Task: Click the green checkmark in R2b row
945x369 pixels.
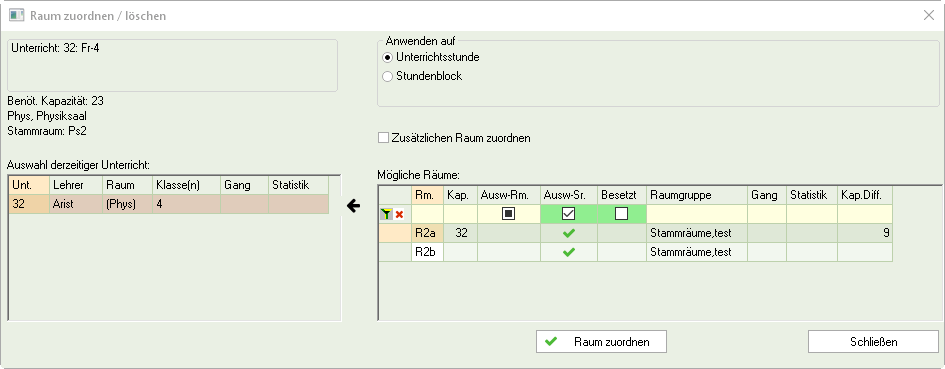Action: coord(568,252)
